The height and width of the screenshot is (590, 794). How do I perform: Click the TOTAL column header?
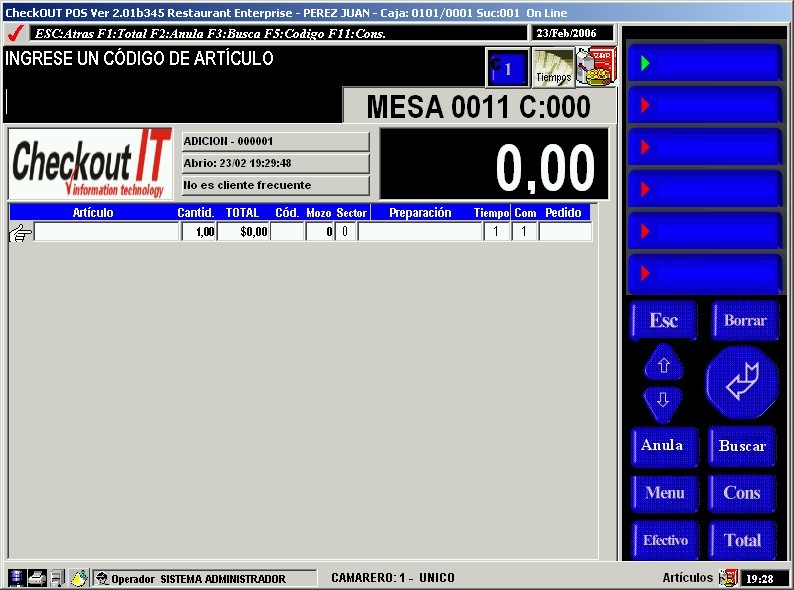(x=243, y=213)
